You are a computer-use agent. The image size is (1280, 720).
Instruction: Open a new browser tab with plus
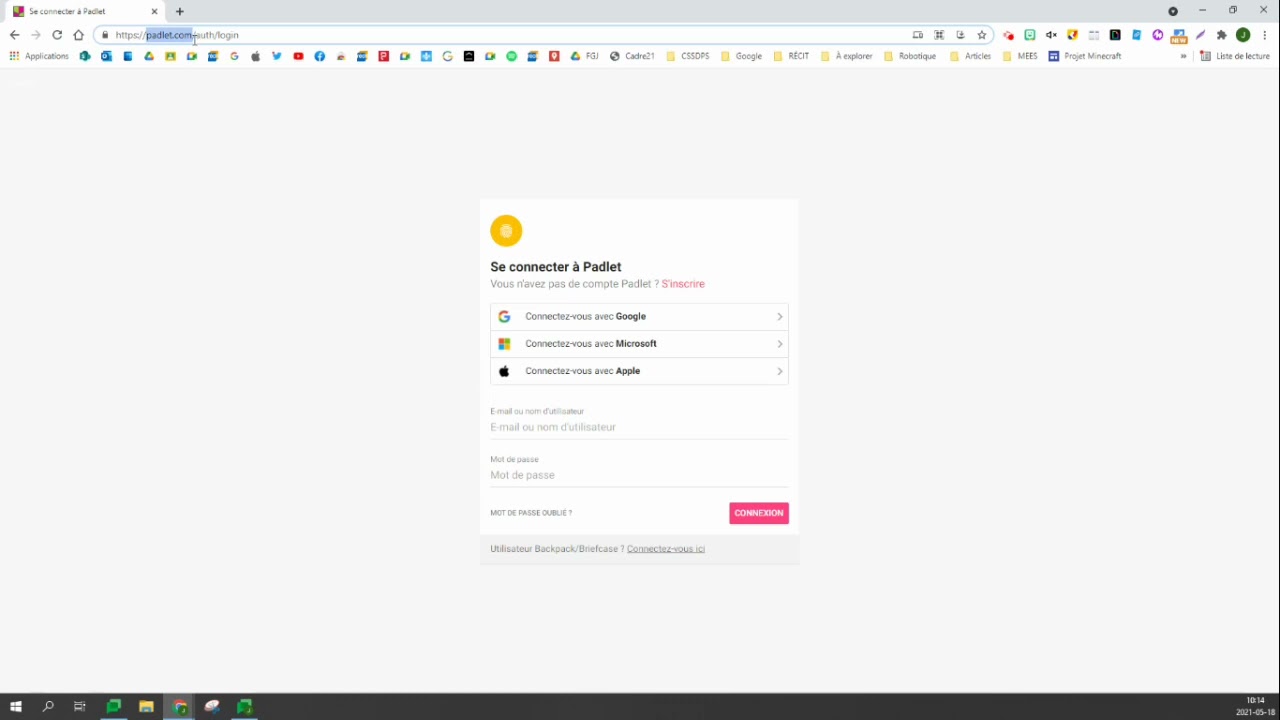[x=180, y=12]
